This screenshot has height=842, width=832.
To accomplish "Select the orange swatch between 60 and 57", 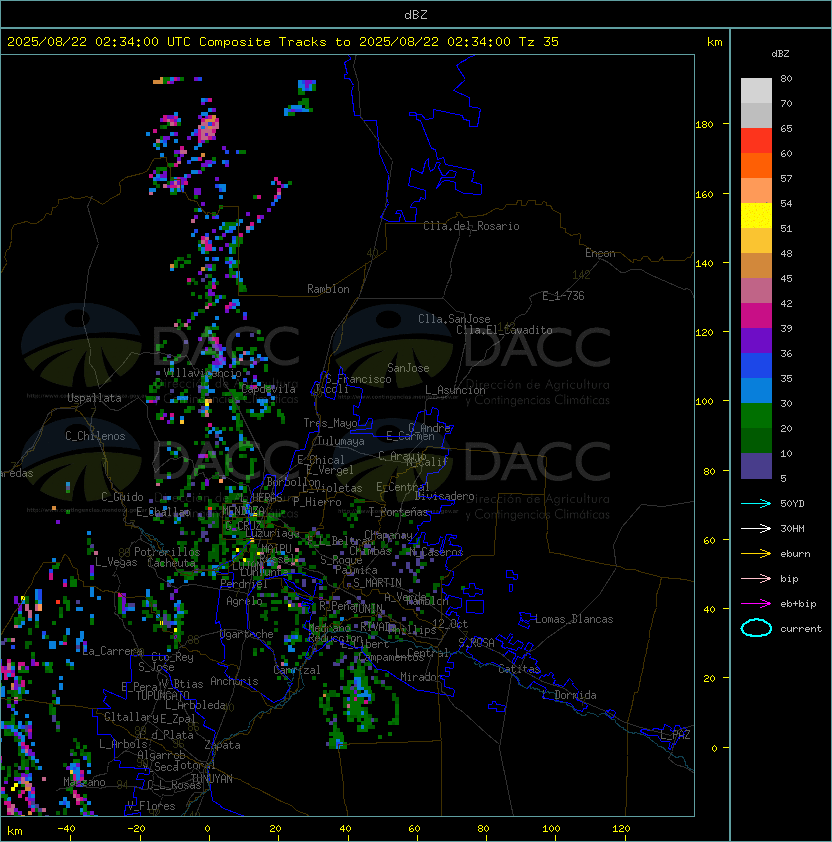I will (756, 165).
